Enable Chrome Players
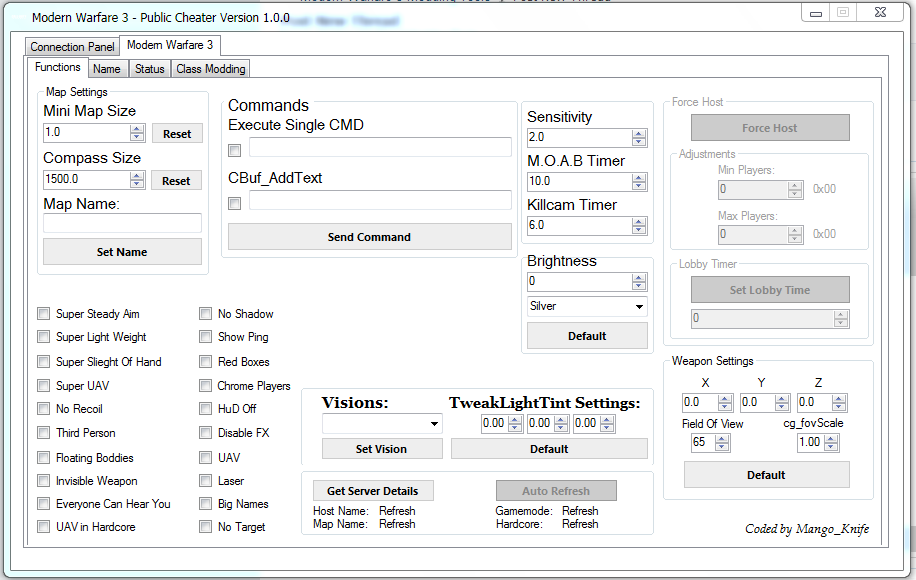The width and height of the screenshot is (916, 580). 205,385
